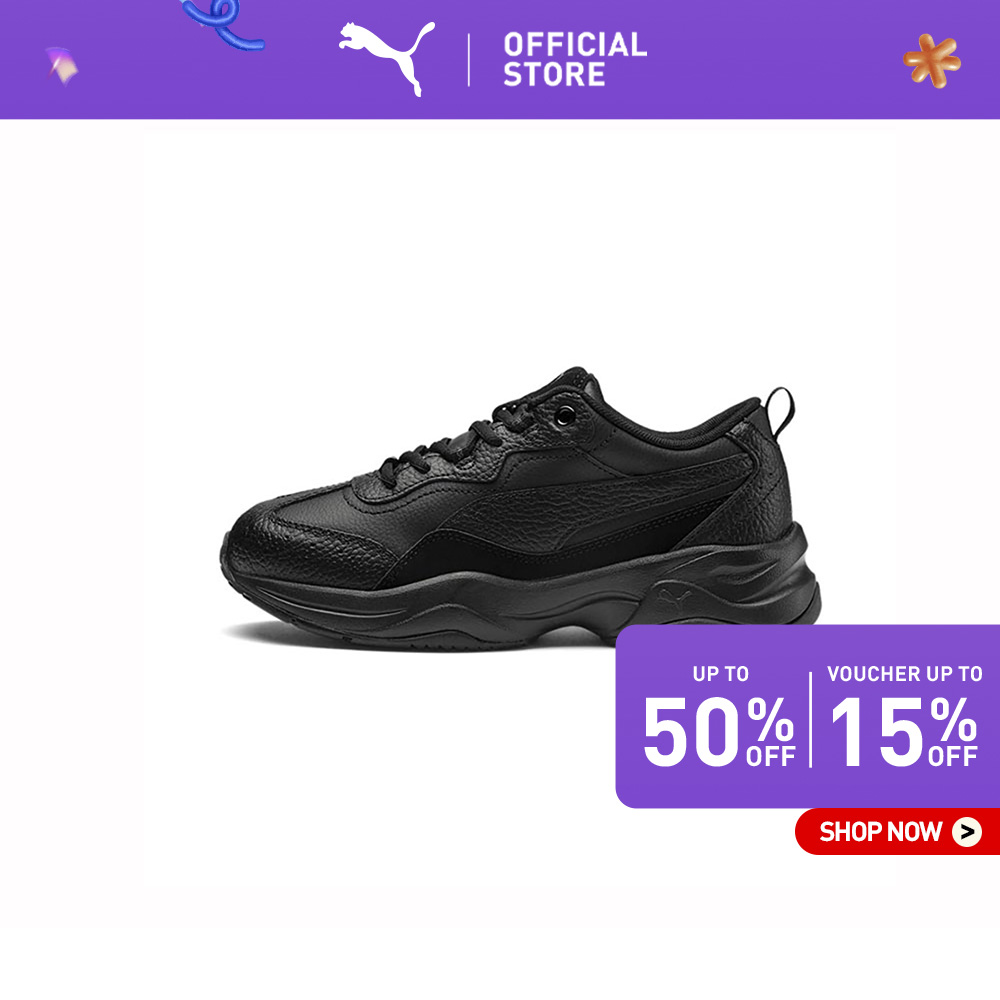The image size is (1000, 1000).
Task: Click the heel pull loop of the sneaker
Action: pos(780,411)
